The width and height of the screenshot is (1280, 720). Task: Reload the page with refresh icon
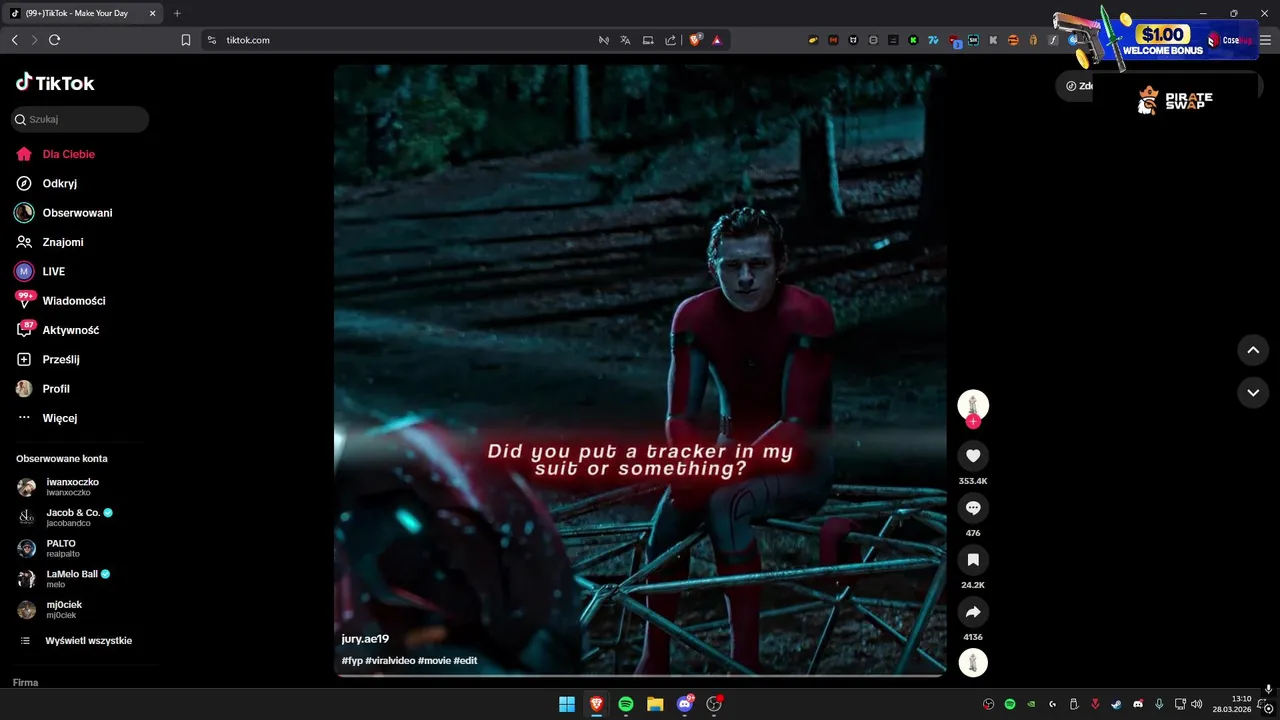[54, 40]
